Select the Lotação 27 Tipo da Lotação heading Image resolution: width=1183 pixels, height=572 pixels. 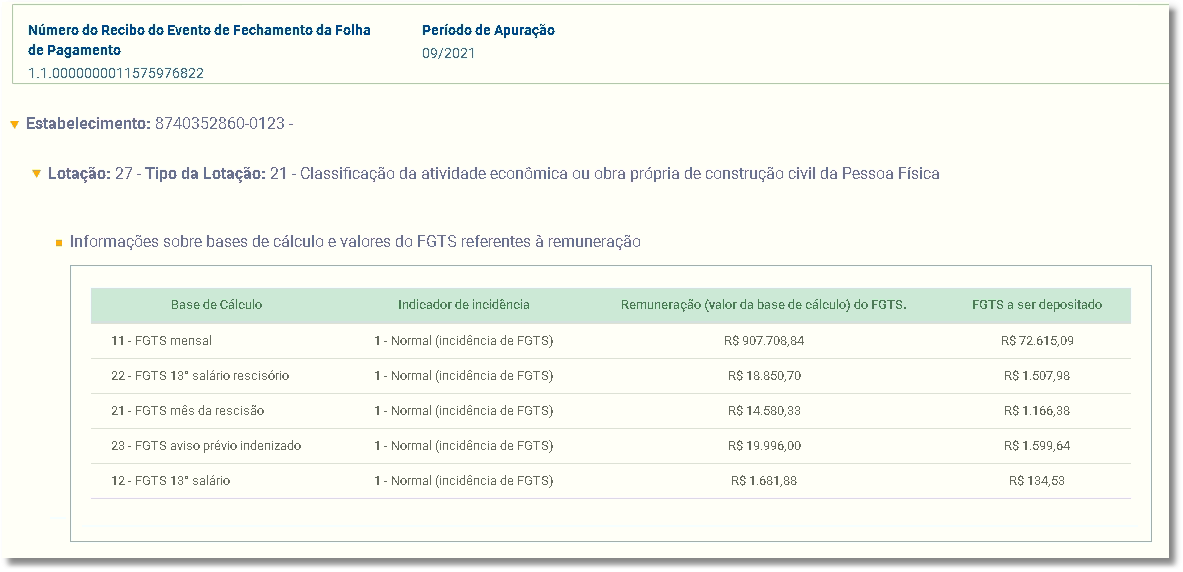click(493, 174)
